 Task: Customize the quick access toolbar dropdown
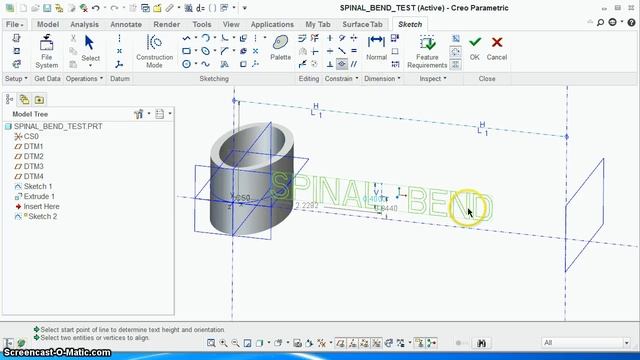click(244, 8)
